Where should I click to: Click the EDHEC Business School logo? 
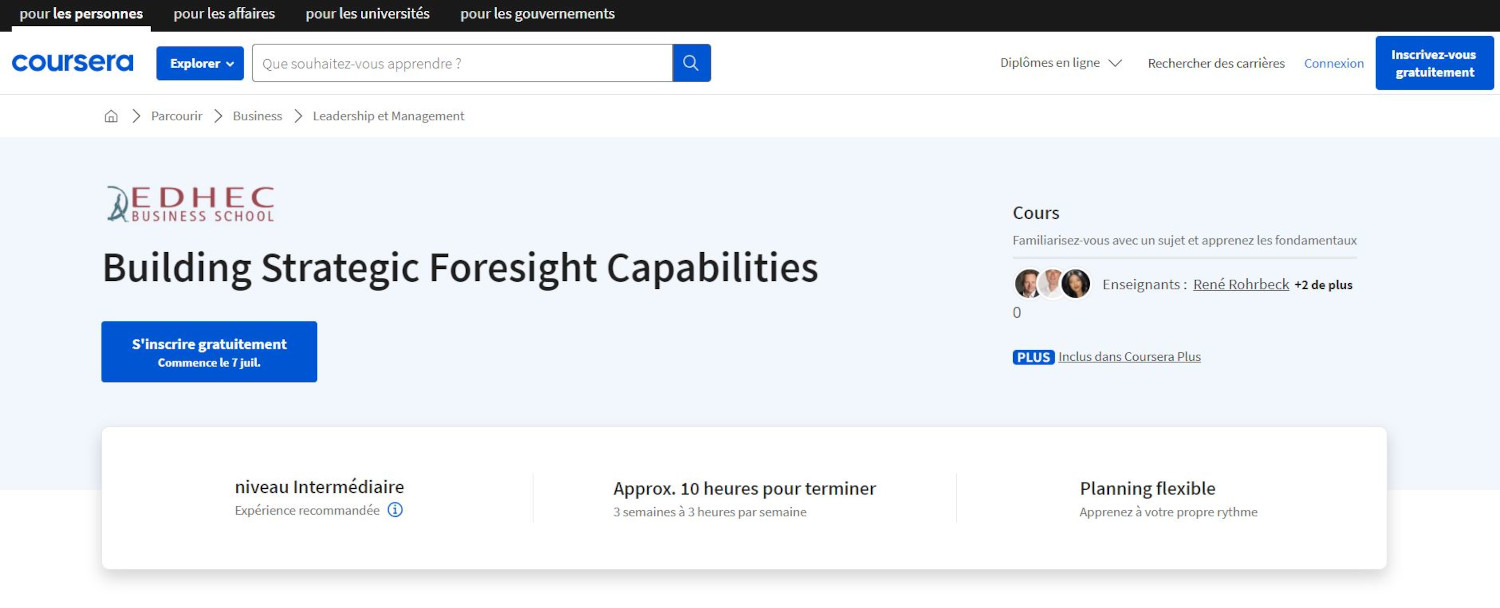click(x=190, y=203)
